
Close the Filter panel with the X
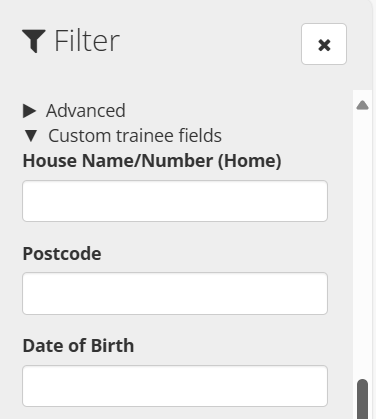pos(324,44)
